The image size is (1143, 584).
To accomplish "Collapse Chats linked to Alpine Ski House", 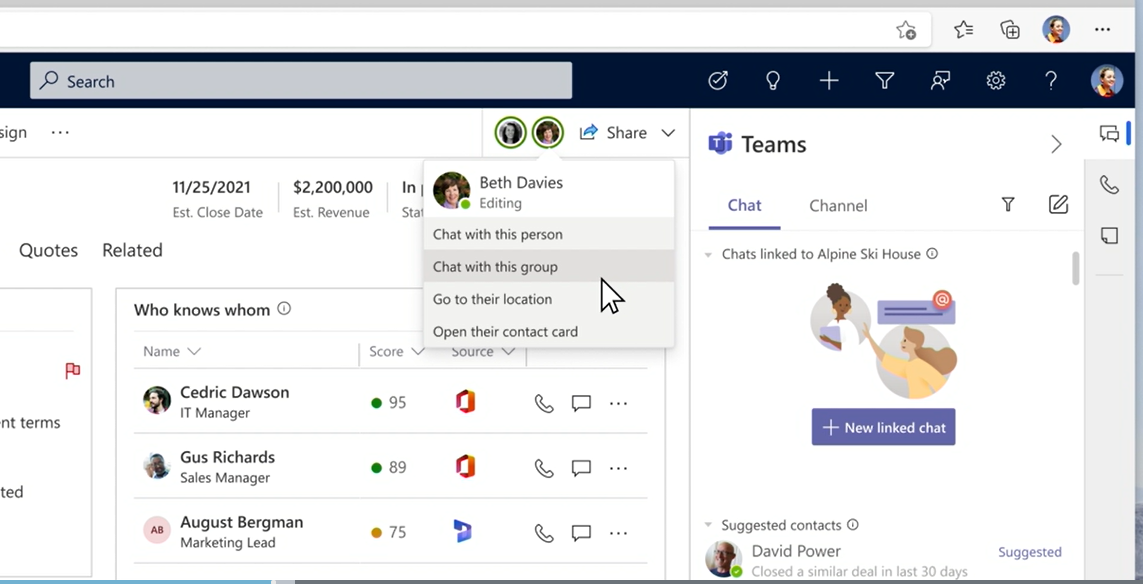I will click(x=708, y=254).
